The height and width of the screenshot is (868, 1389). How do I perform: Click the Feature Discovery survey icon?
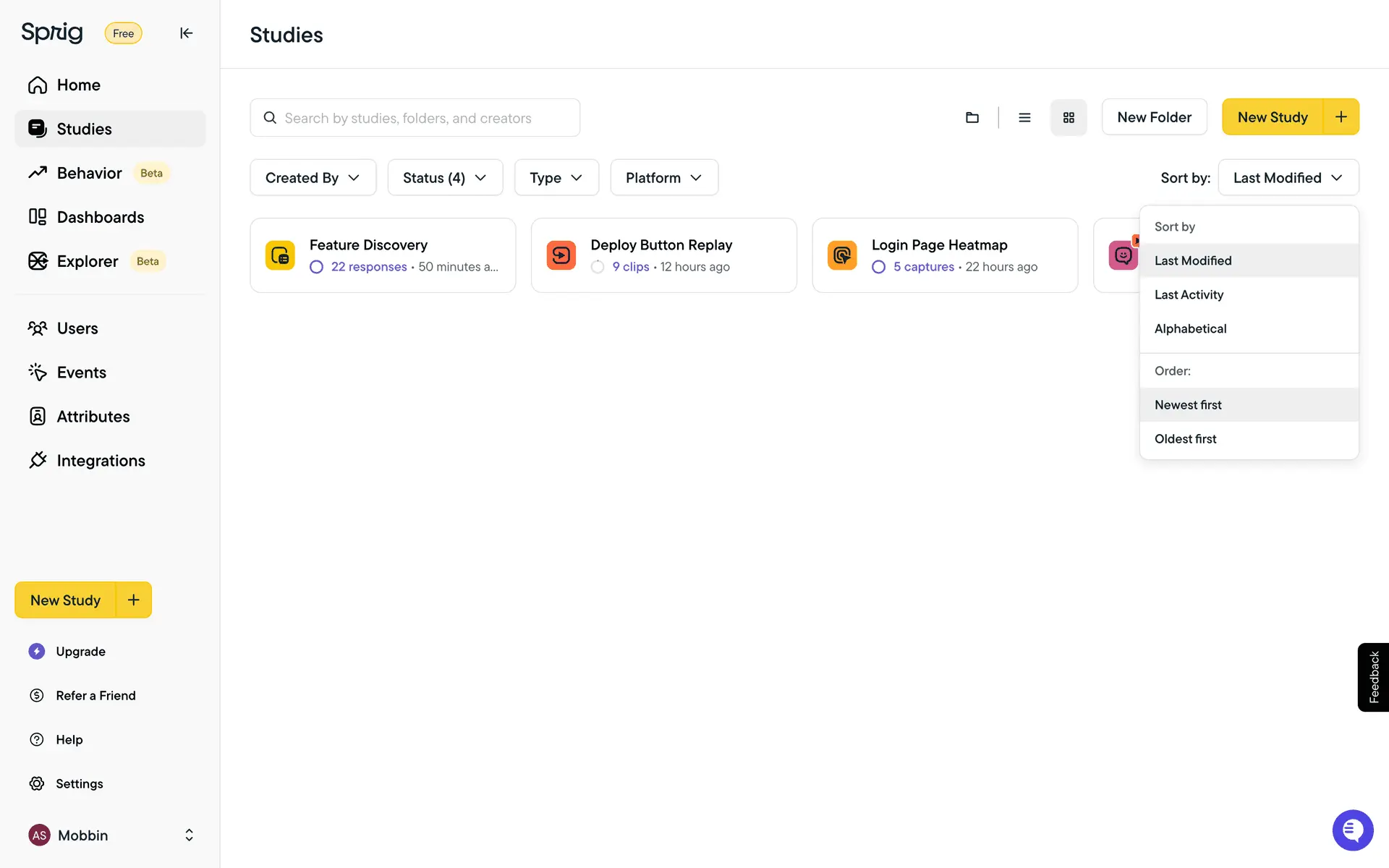(x=280, y=255)
